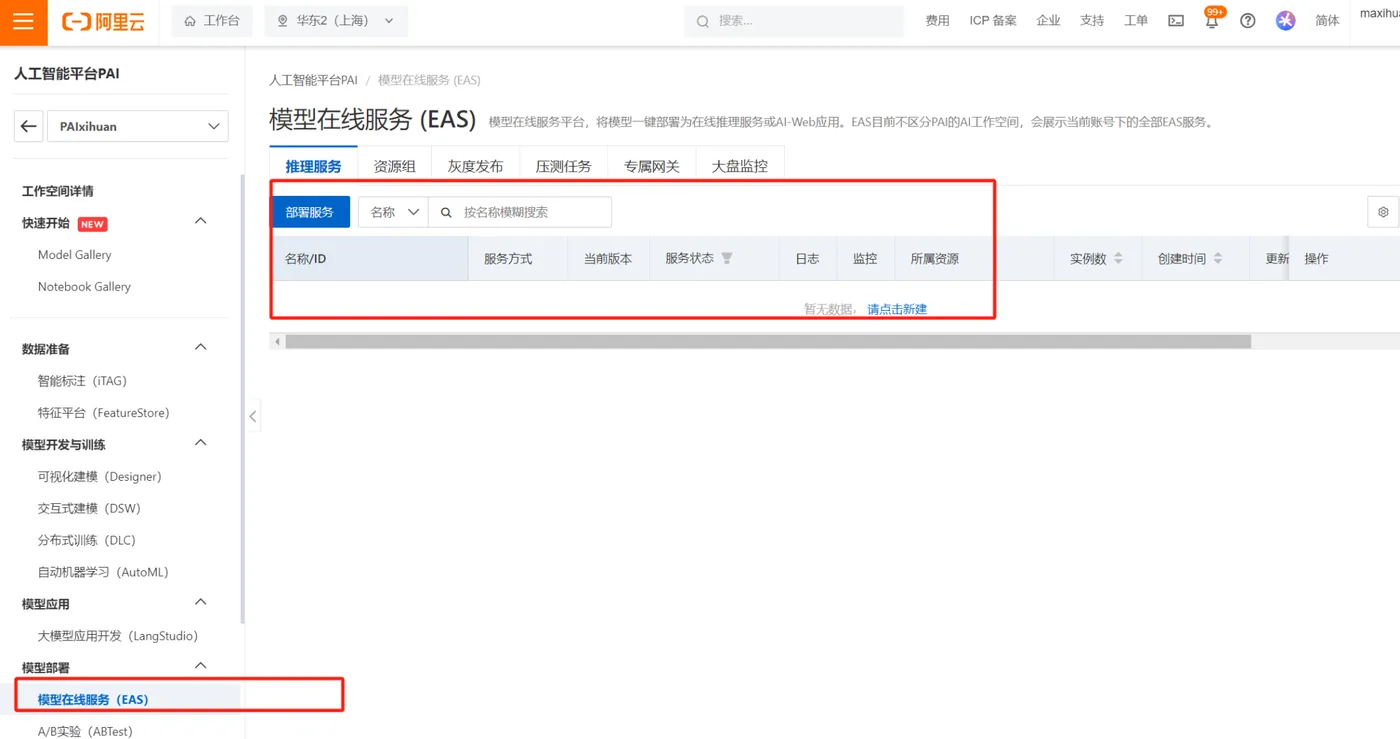
Task: Open the 服务状态 column filter icon
Action: (727, 258)
